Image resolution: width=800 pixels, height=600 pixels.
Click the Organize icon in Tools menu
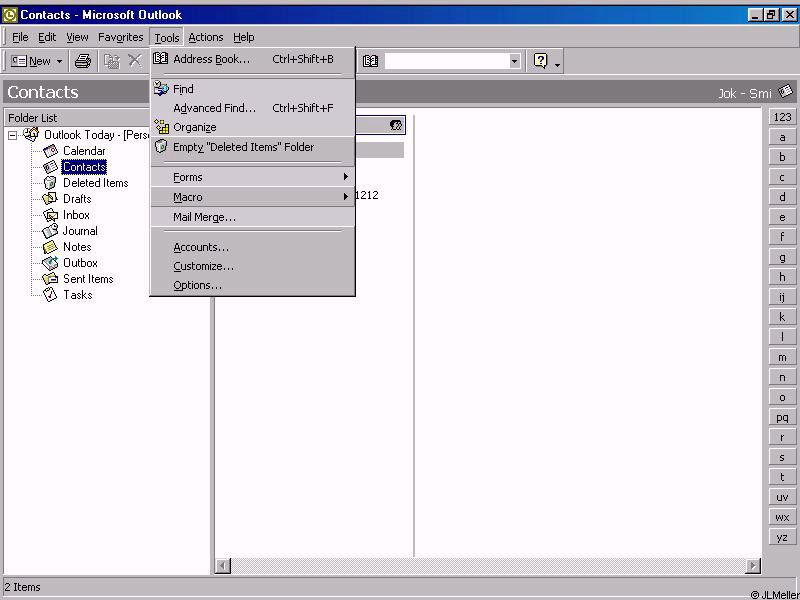[162, 127]
